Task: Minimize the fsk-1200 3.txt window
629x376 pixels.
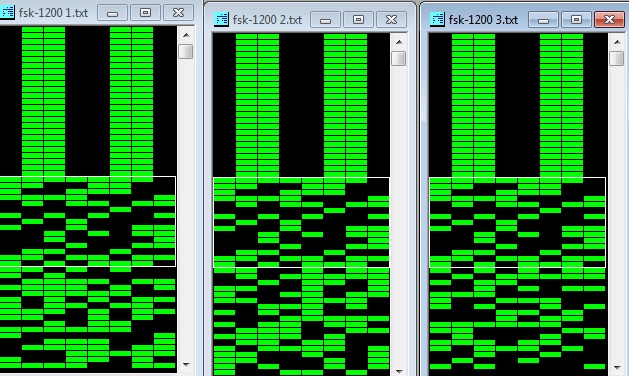Action: click(x=544, y=20)
